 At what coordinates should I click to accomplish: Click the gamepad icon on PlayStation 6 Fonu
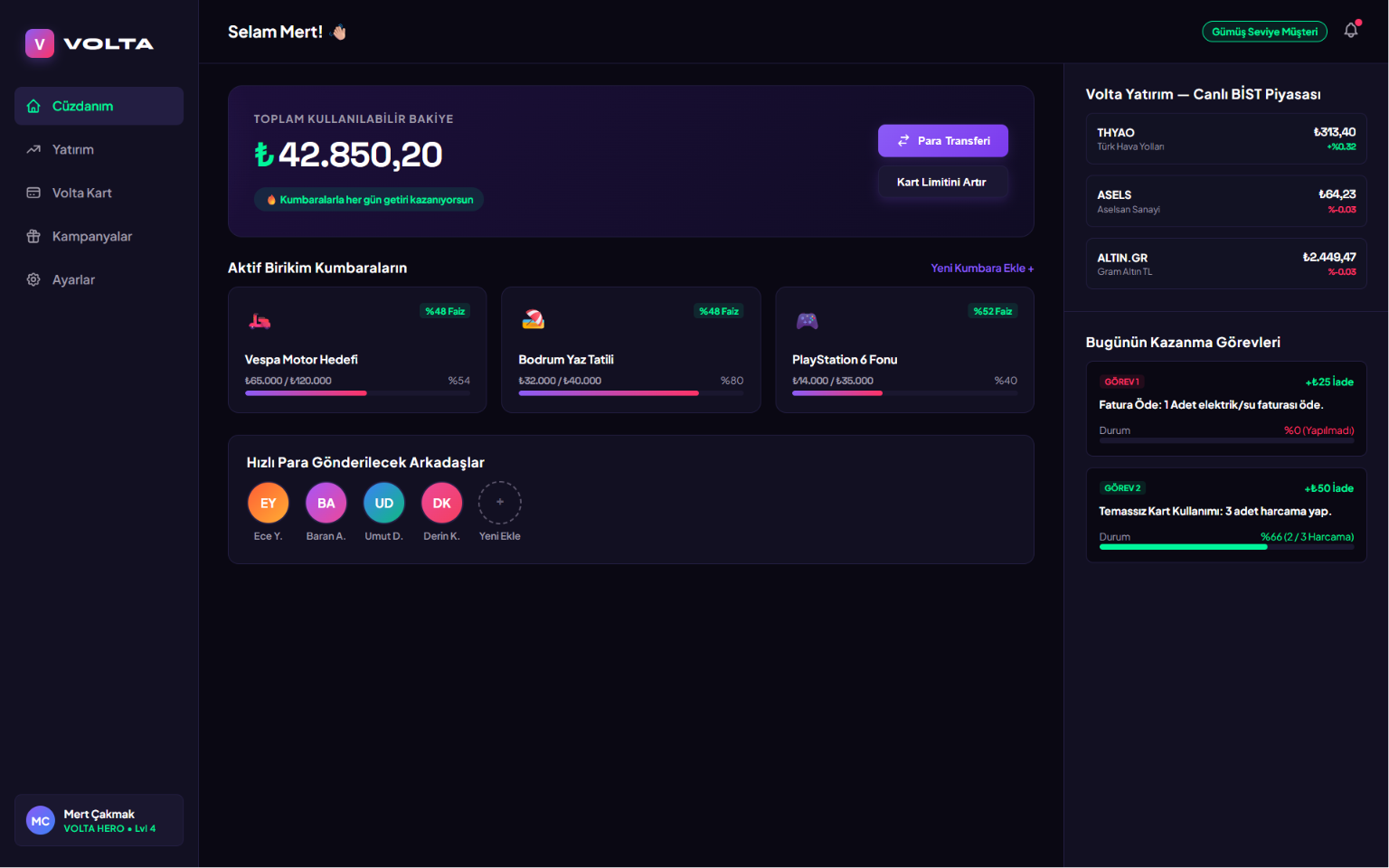click(807, 320)
